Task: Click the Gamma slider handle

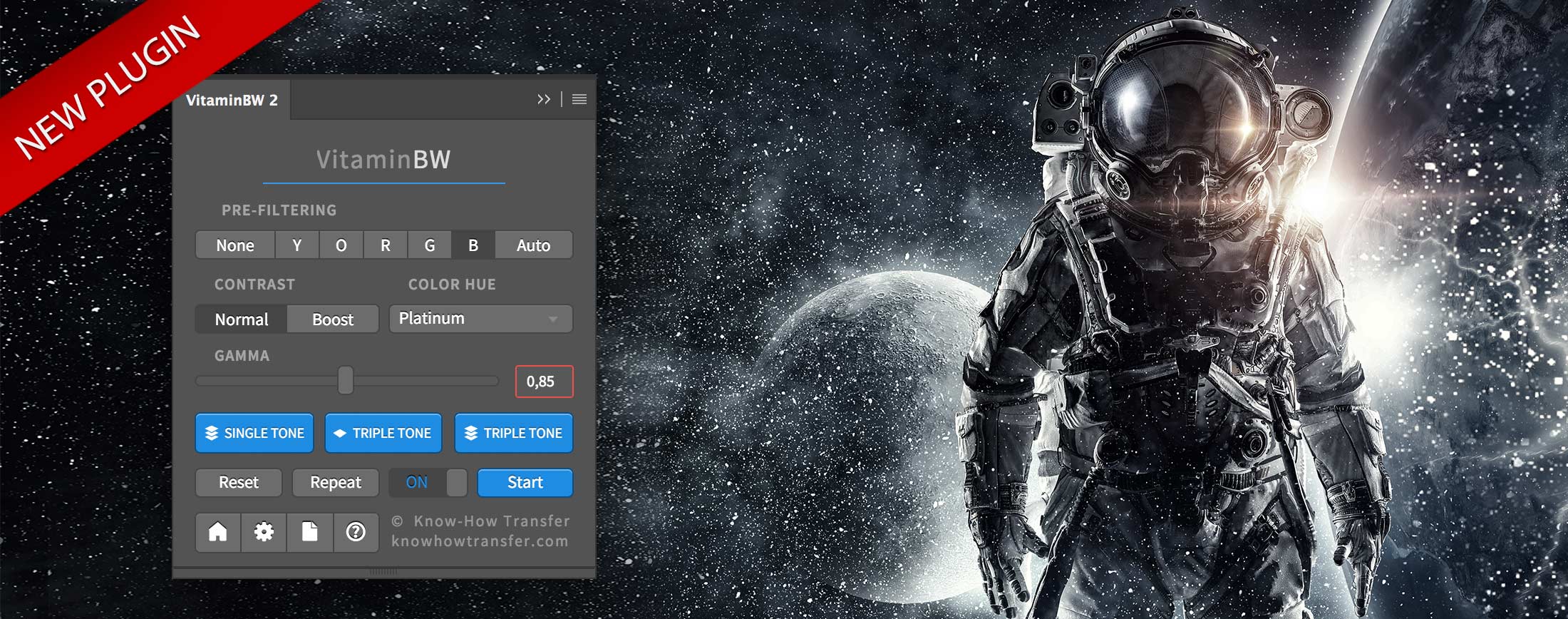Action: 346,381
